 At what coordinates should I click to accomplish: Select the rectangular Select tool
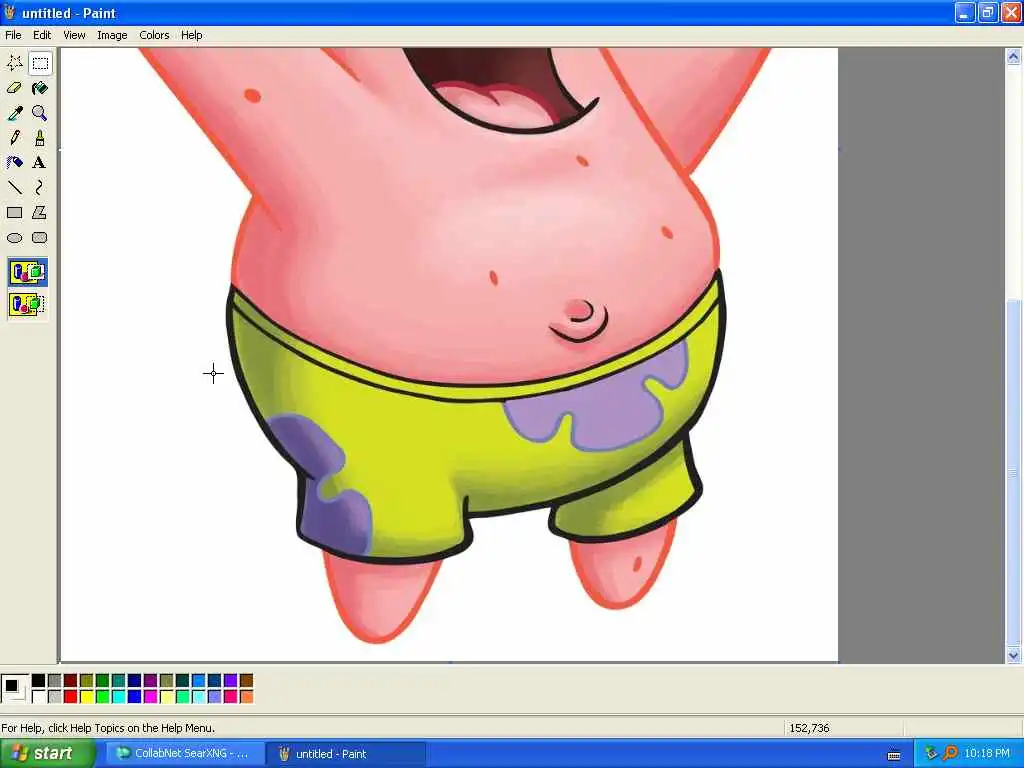click(x=40, y=63)
